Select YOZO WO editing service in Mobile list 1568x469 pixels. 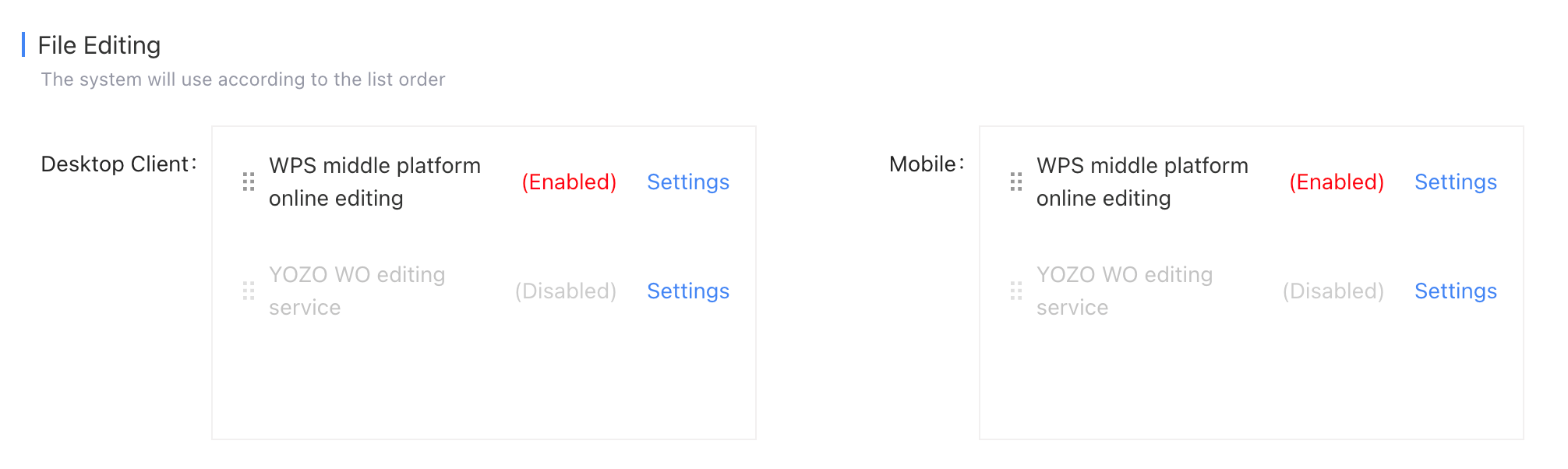tap(1125, 291)
